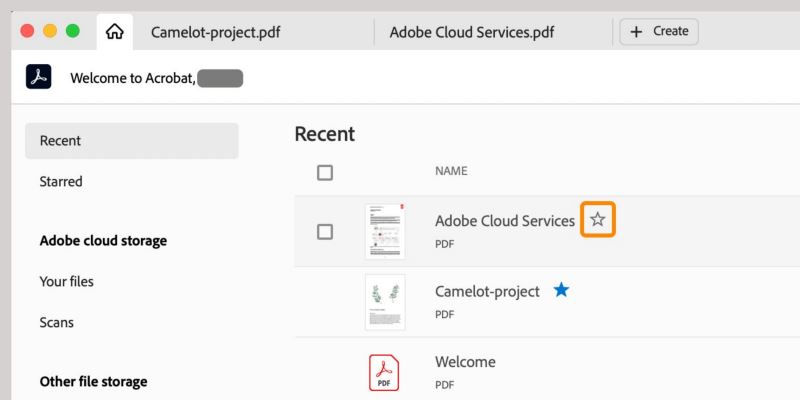The width and height of the screenshot is (800, 400).
Task: Star the Adobe Cloud Services file
Action: coord(597,219)
